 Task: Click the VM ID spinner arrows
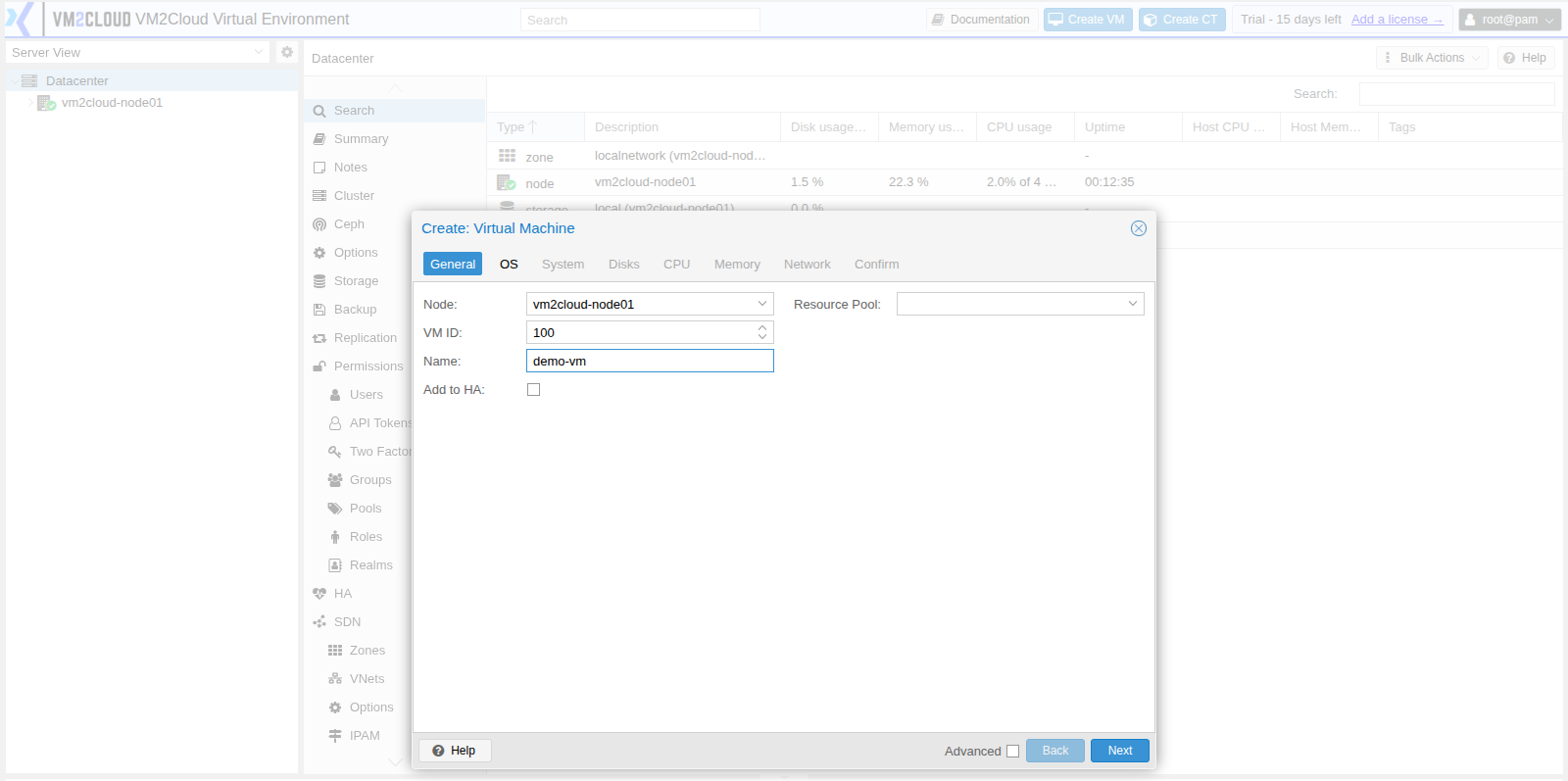[x=762, y=332]
